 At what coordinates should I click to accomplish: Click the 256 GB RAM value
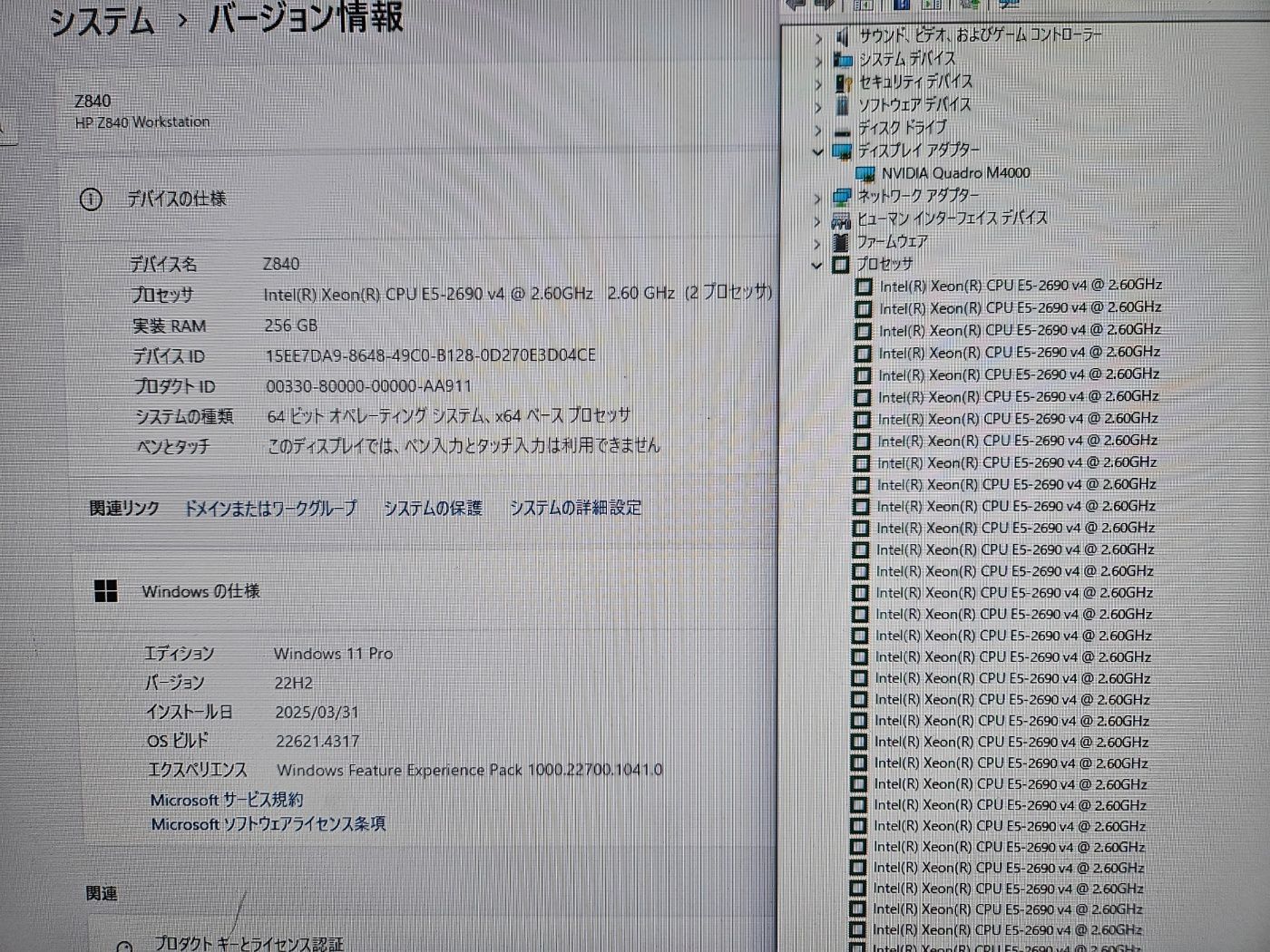click(291, 325)
